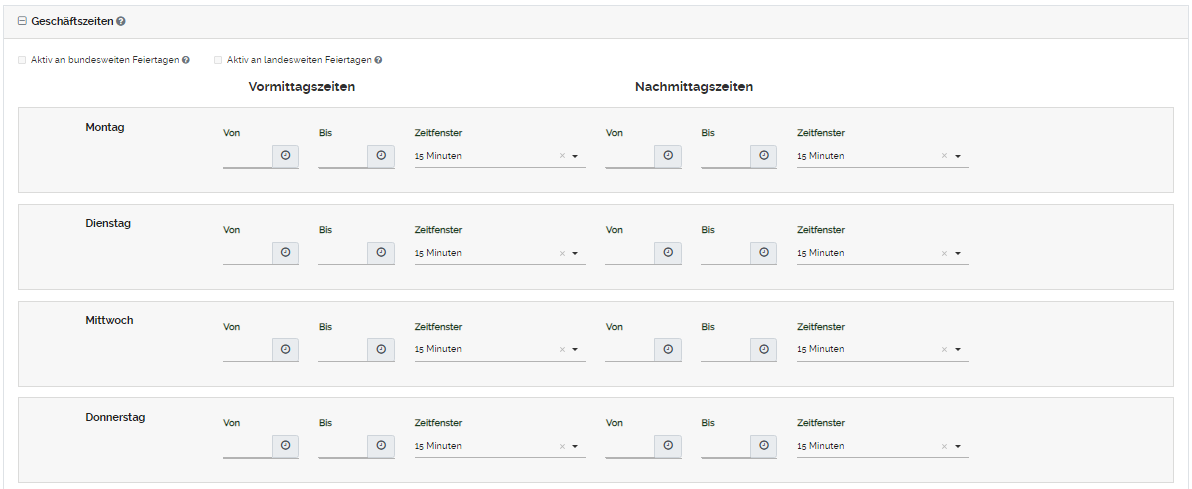The height and width of the screenshot is (489, 1192).
Task: Click Donnerstag afternoon Bis time field
Action: (726, 446)
